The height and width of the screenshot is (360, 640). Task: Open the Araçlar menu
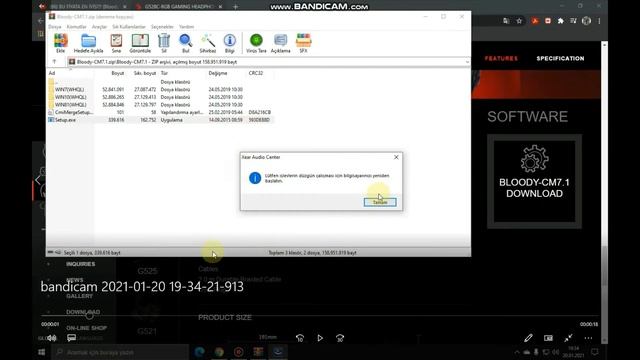(x=99, y=27)
